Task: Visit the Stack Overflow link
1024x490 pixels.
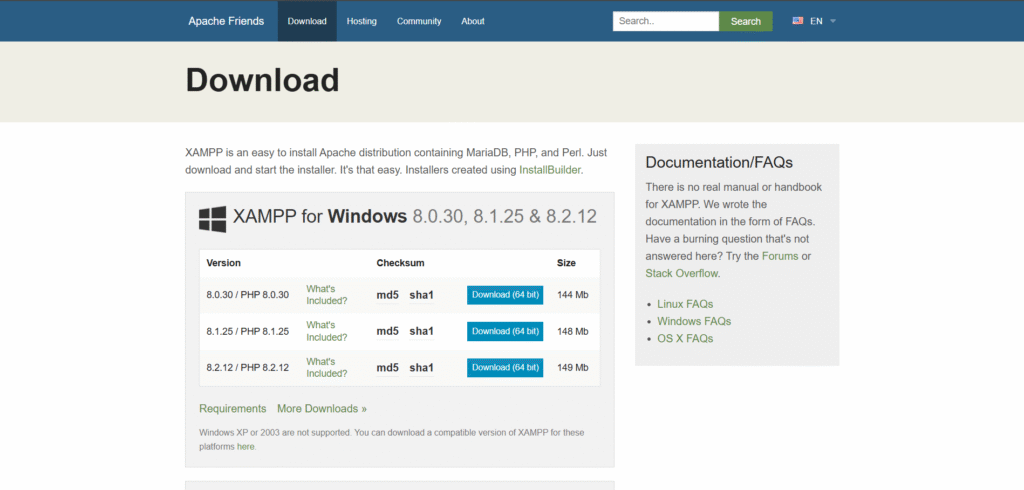Action: click(x=681, y=273)
